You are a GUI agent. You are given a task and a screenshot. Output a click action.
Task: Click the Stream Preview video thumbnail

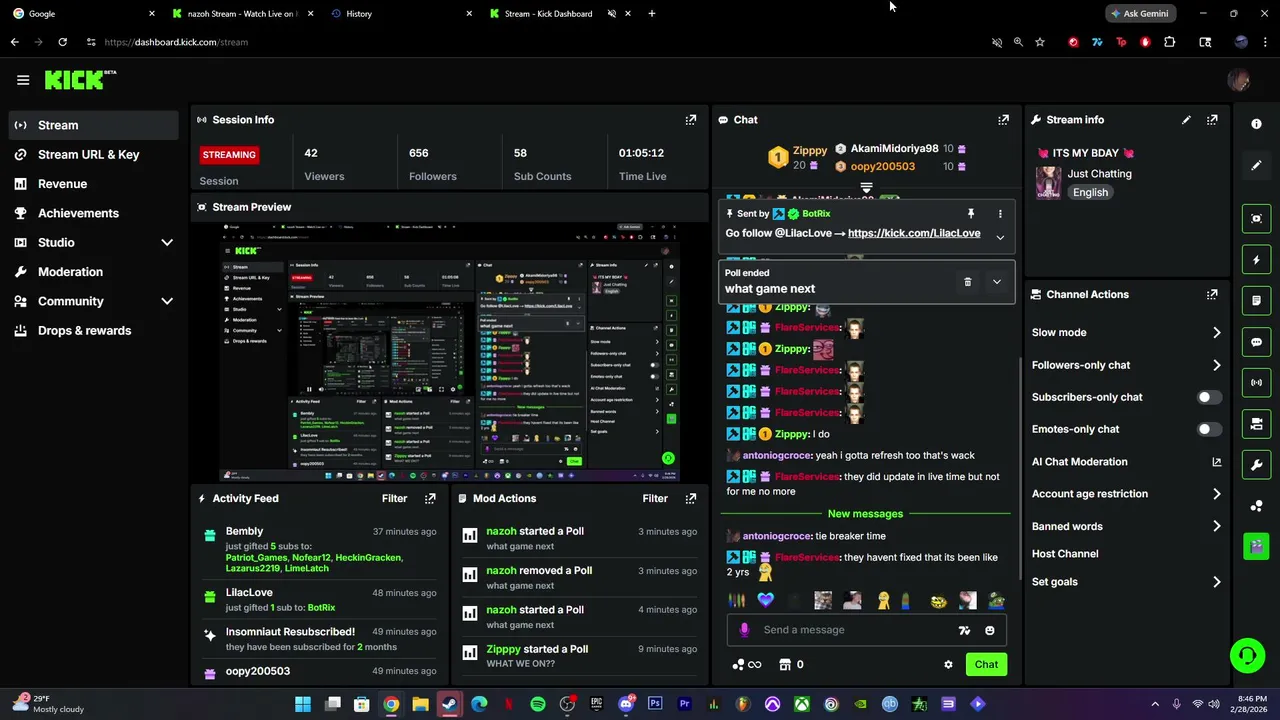(x=450, y=352)
